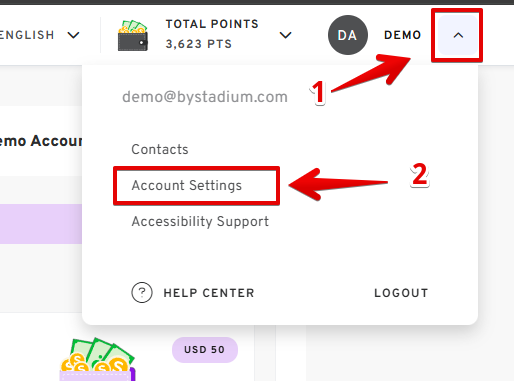Choose Accessibility Support menu entry
The height and width of the screenshot is (381, 514).
pyautogui.click(x=200, y=222)
